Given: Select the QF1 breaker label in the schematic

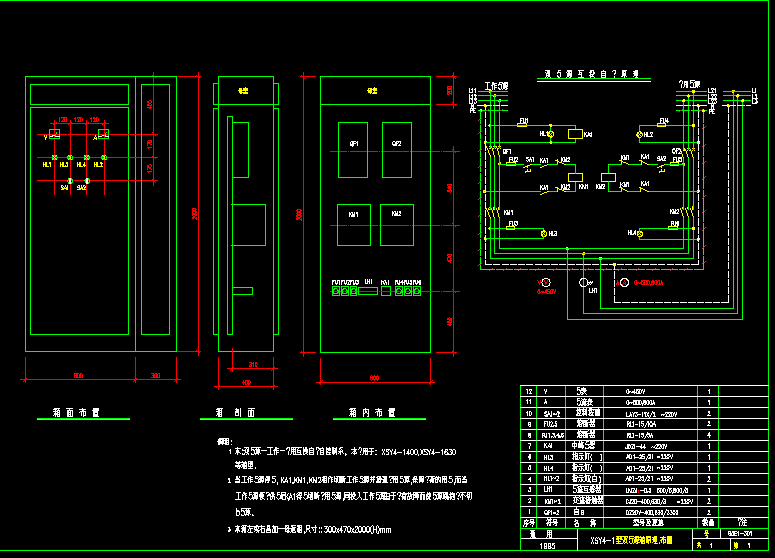Looking at the screenshot, I should 507,152.
